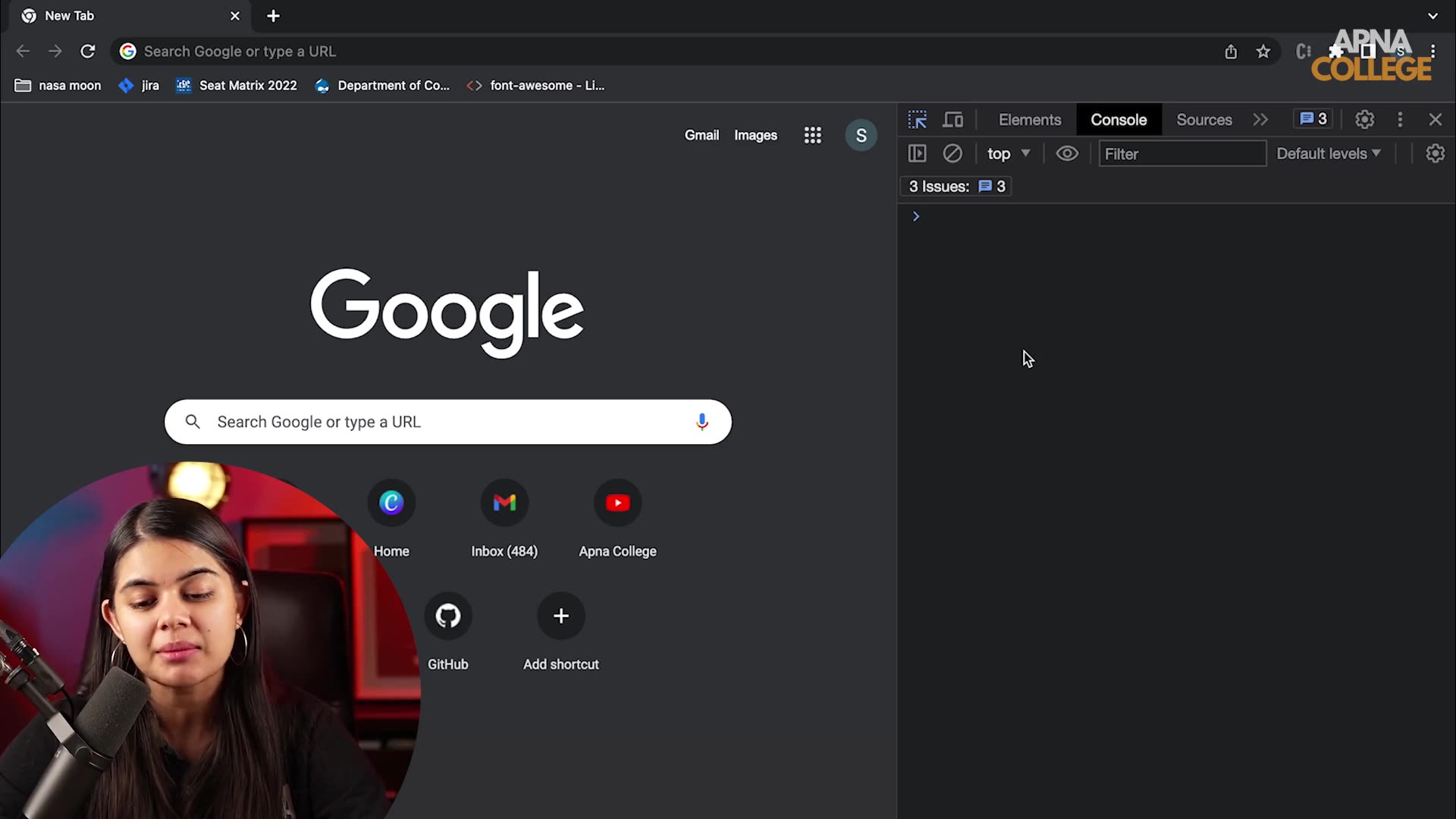Click the Google search box
The height and width of the screenshot is (819, 1456).
[x=447, y=422]
